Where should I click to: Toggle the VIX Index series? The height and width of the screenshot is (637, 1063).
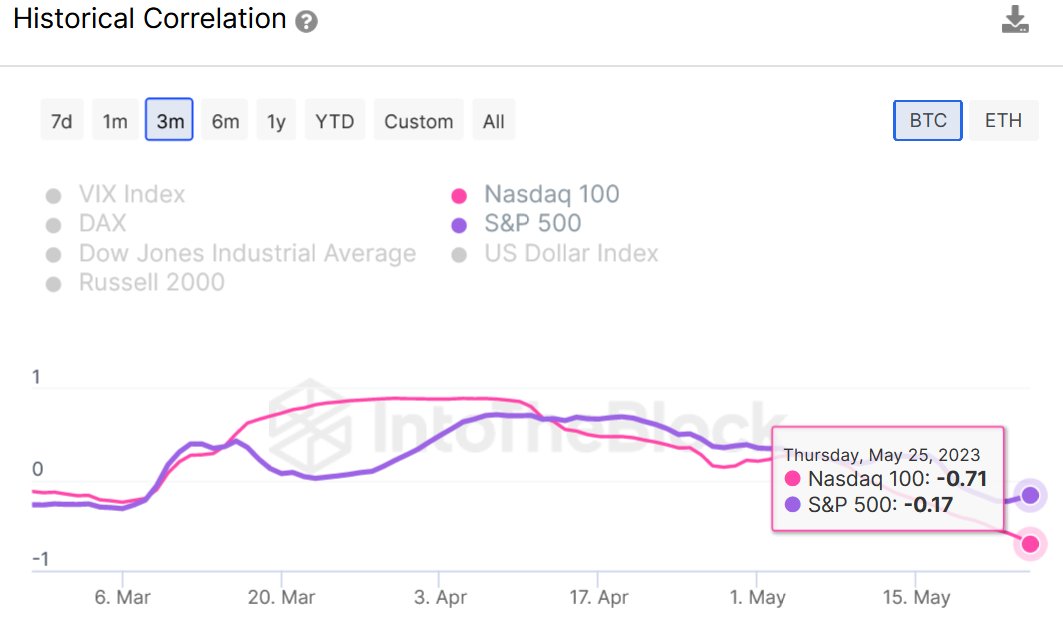click(x=131, y=195)
